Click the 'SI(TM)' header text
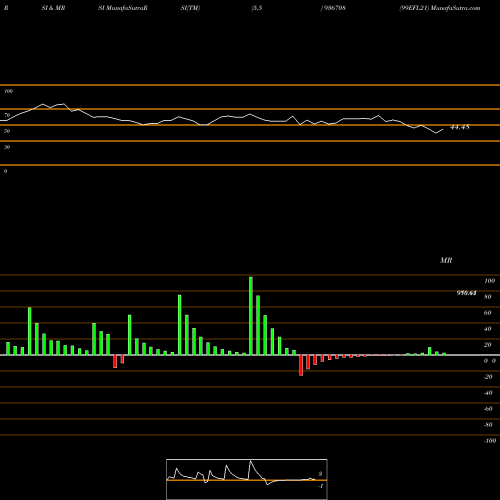This screenshot has height=500, width=500. 190,8
